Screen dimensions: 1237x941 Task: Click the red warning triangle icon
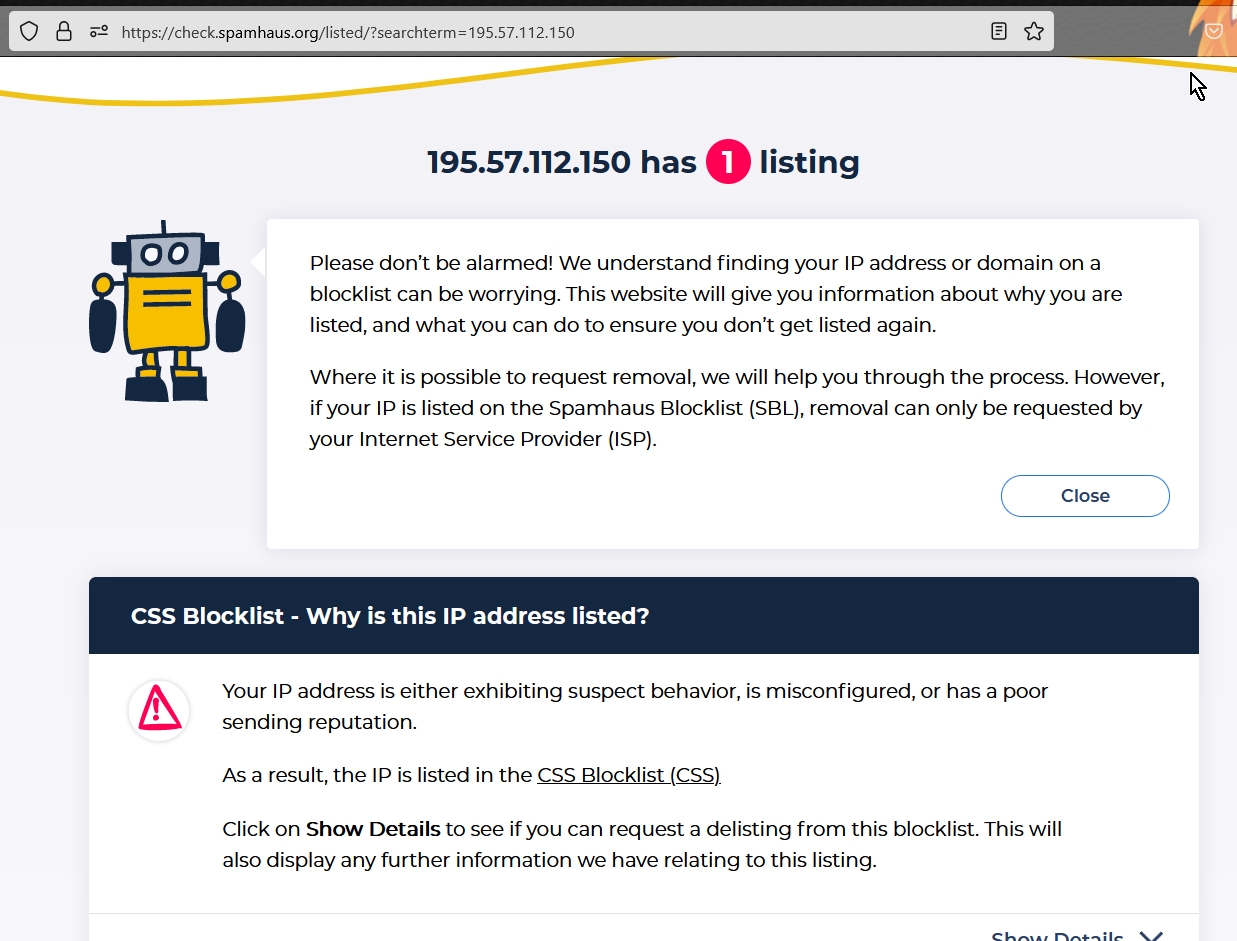pos(159,710)
